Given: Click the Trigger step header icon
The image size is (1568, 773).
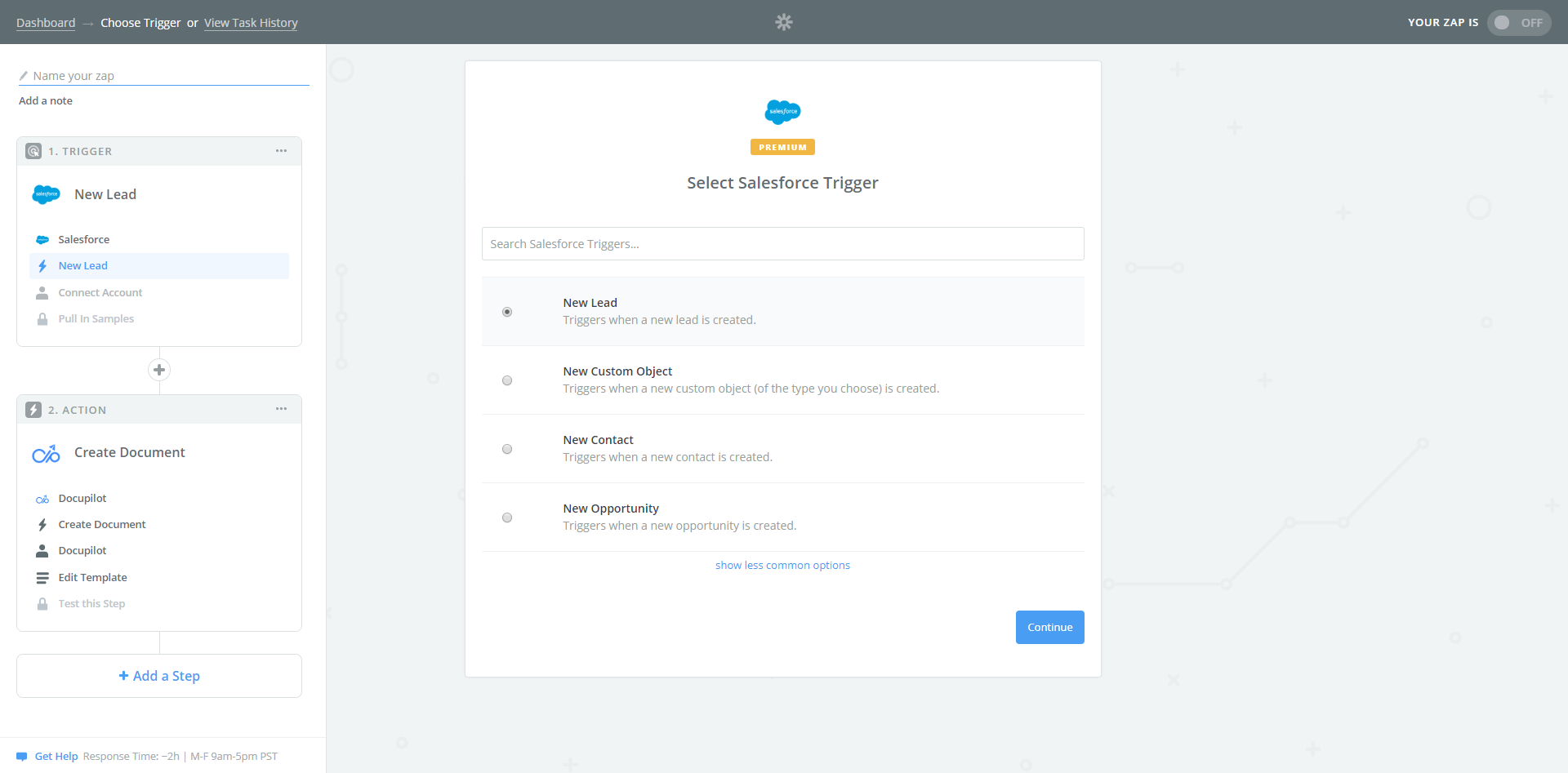Looking at the screenshot, I should coord(33,151).
